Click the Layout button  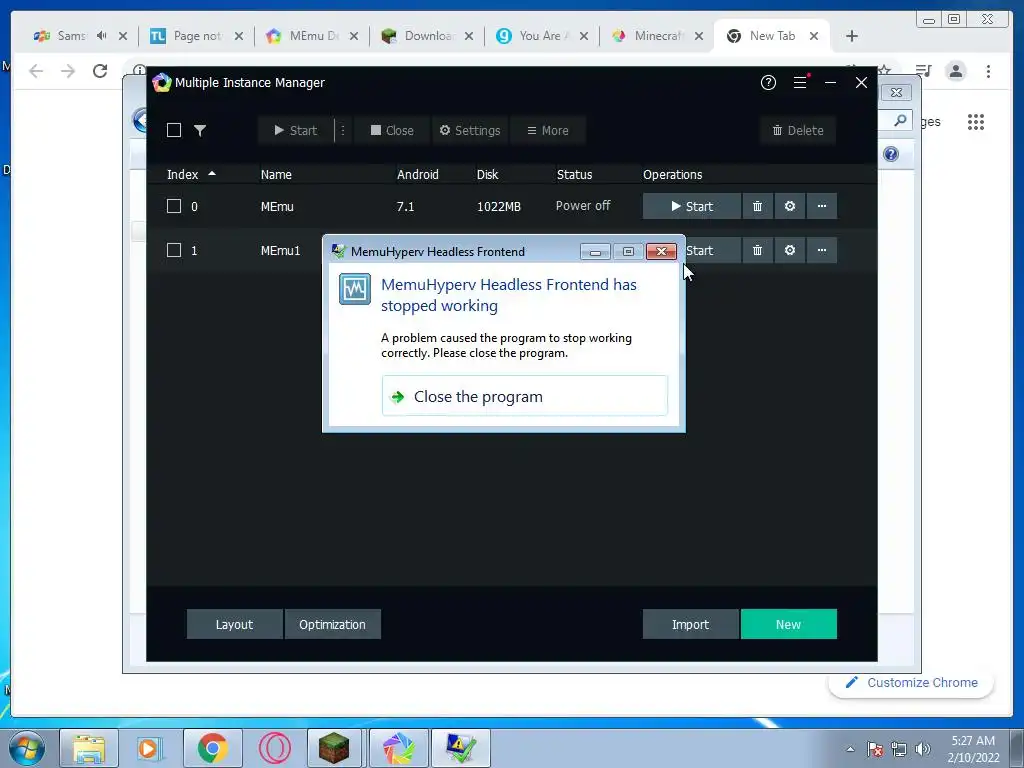click(234, 624)
